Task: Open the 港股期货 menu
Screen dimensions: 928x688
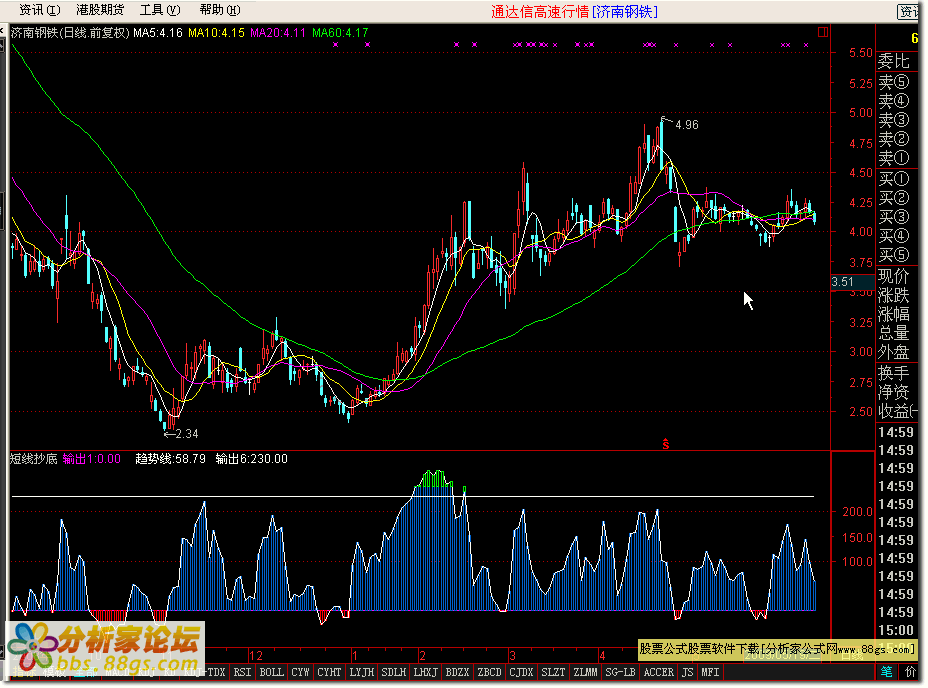Action: pyautogui.click(x=100, y=10)
